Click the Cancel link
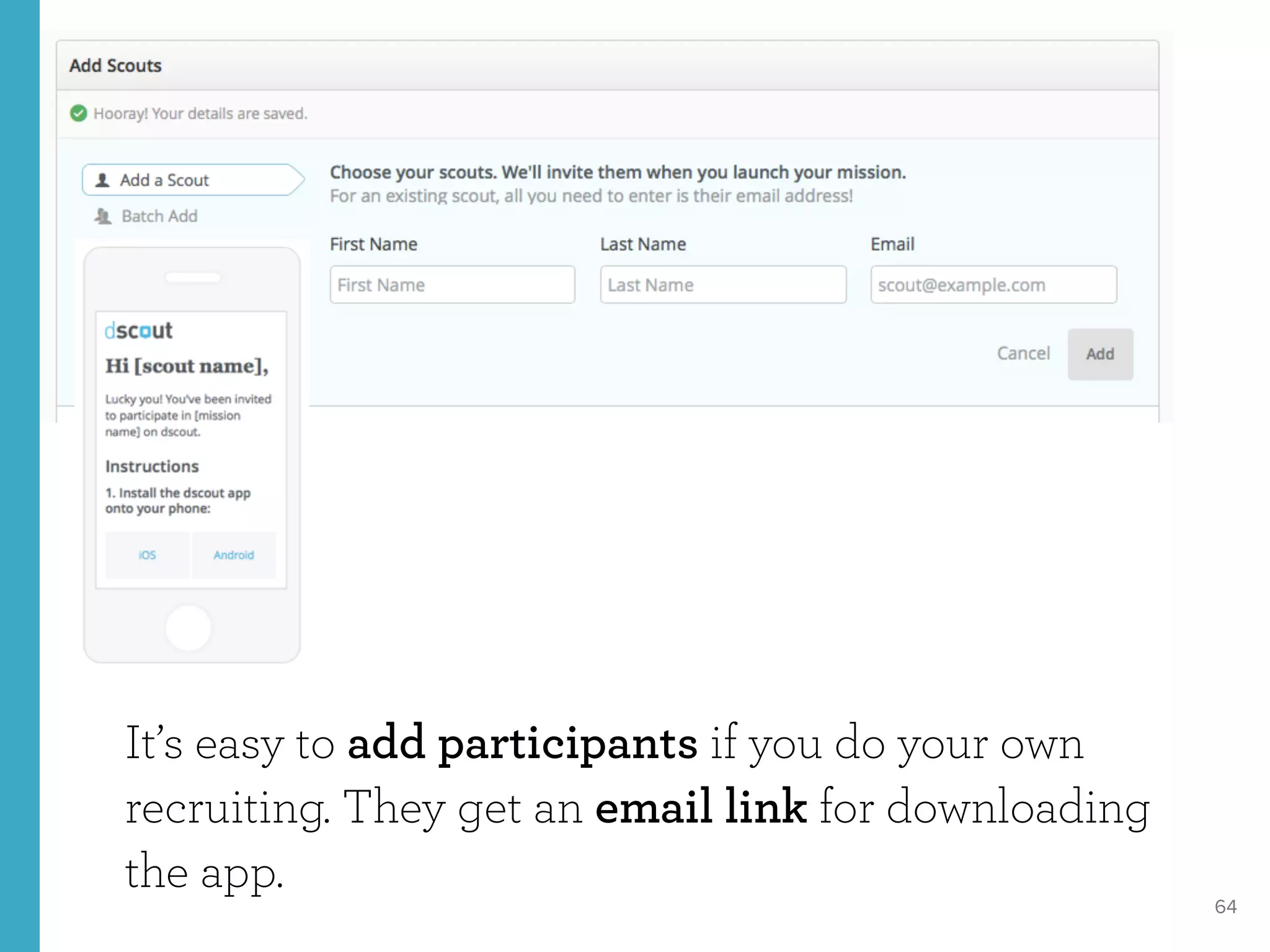The image size is (1270, 952). point(1023,353)
